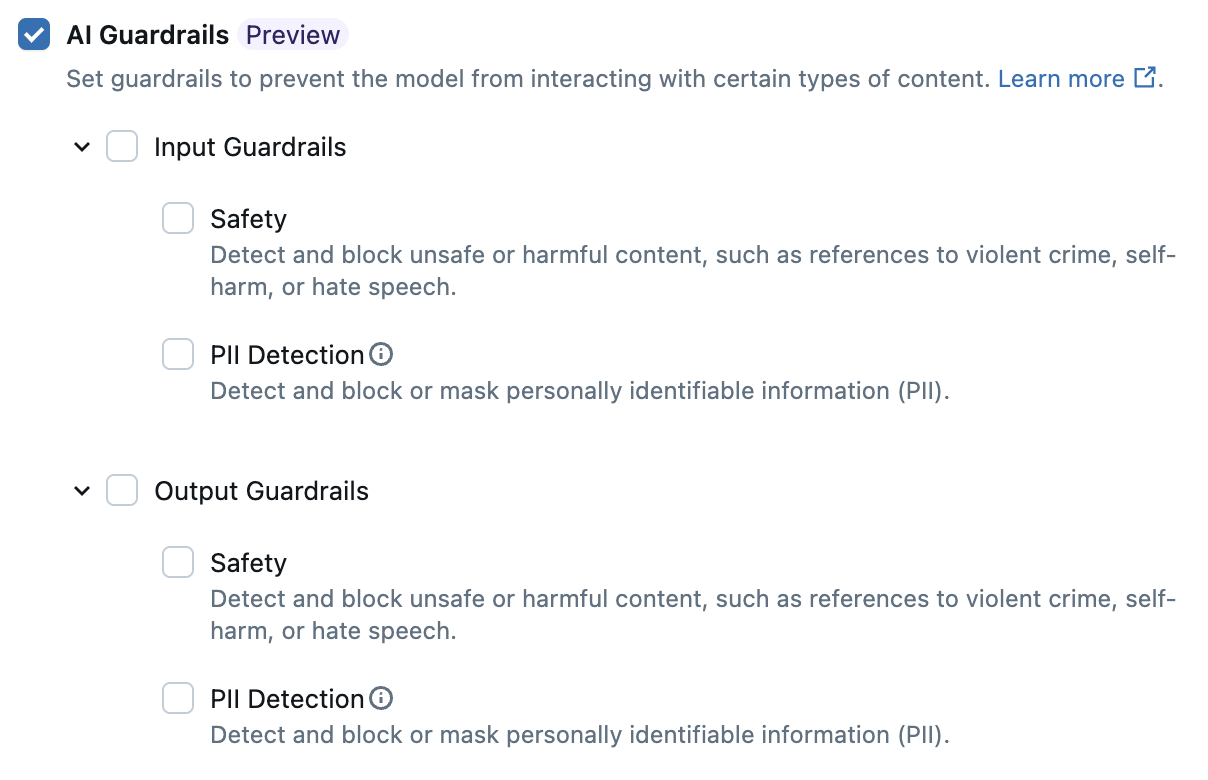The height and width of the screenshot is (780, 1208).
Task: Click the info icon next to Input PII Detection
Action: (381, 354)
